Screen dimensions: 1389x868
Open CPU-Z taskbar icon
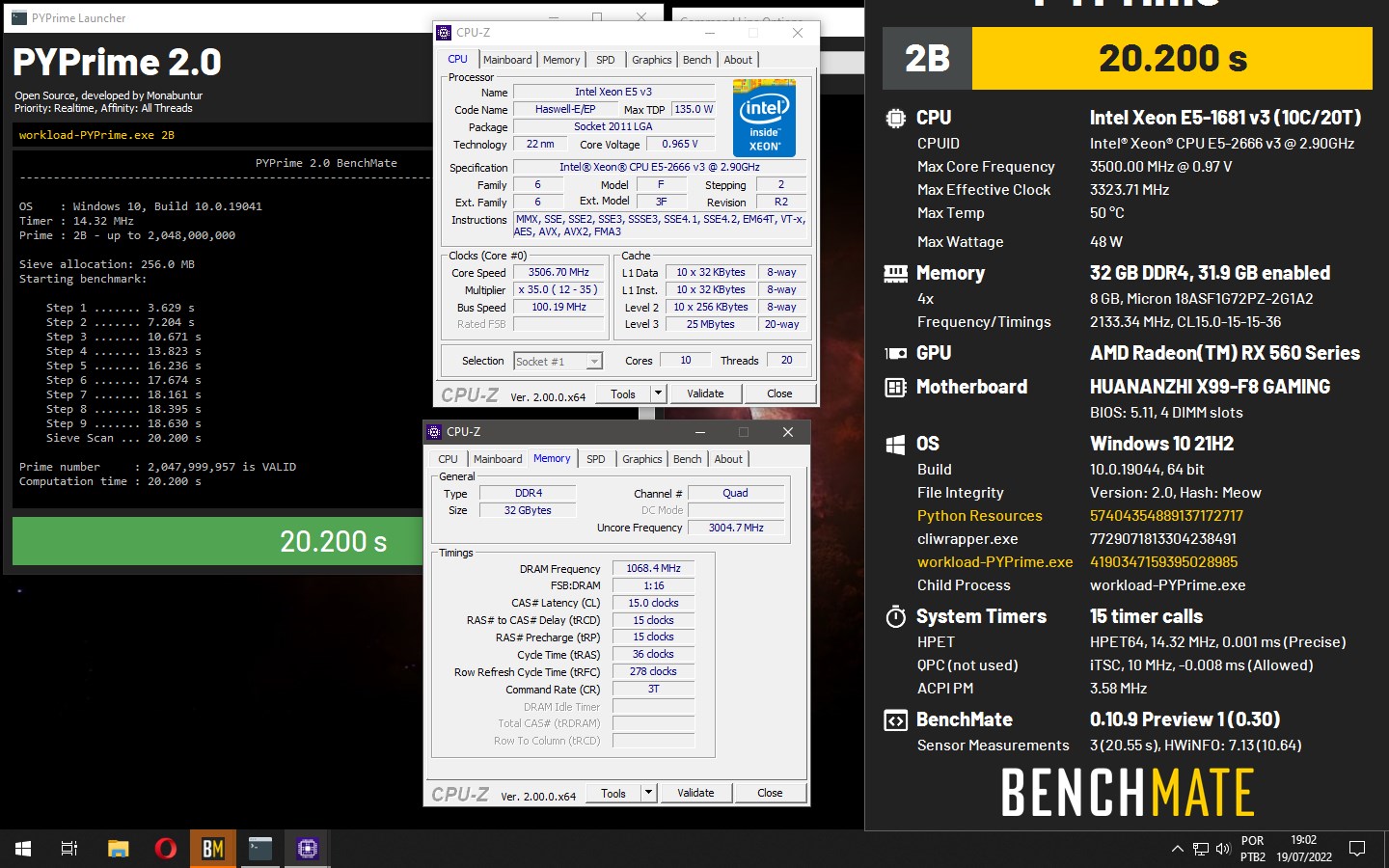[x=308, y=849]
